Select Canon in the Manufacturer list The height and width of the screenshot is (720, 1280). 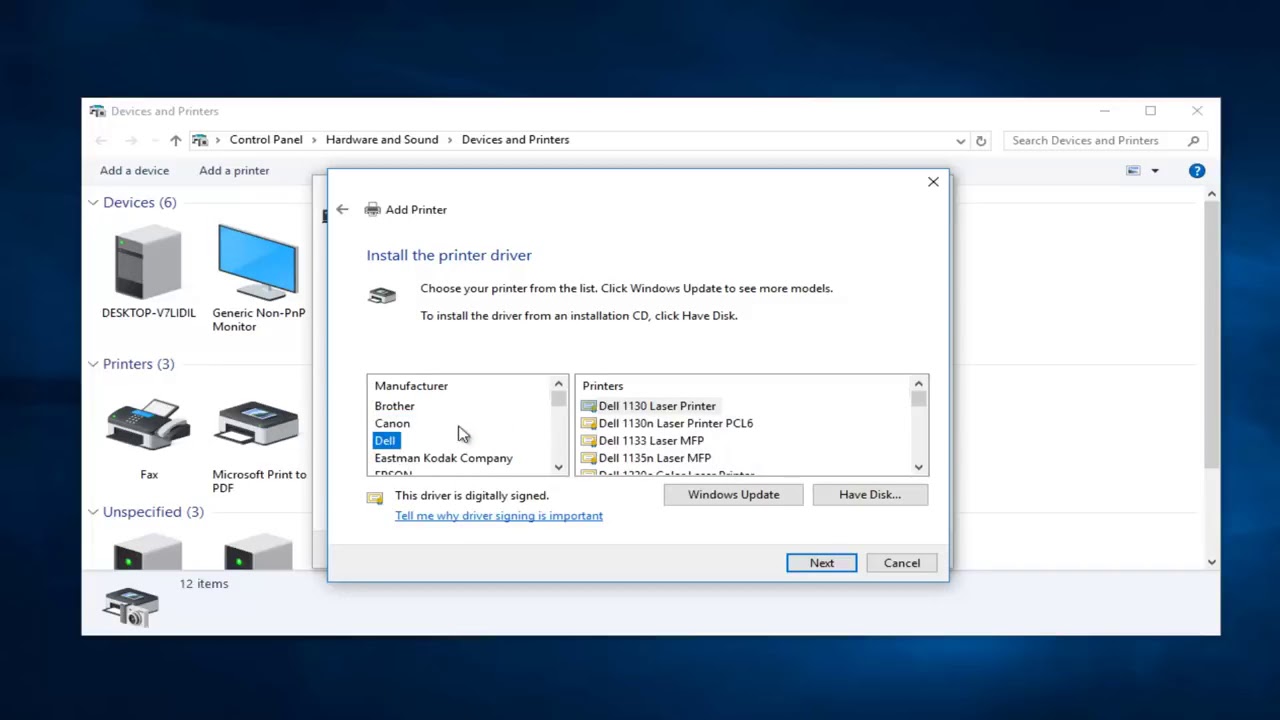pos(392,423)
